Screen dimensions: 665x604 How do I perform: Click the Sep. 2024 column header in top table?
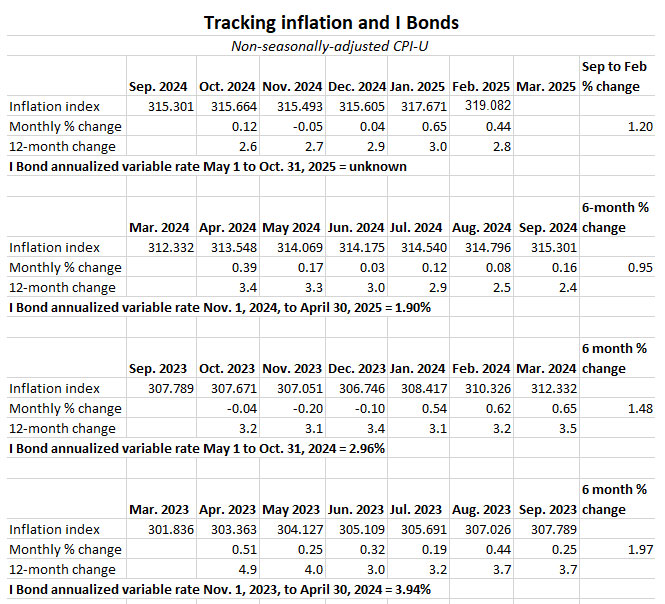coord(160,86)
